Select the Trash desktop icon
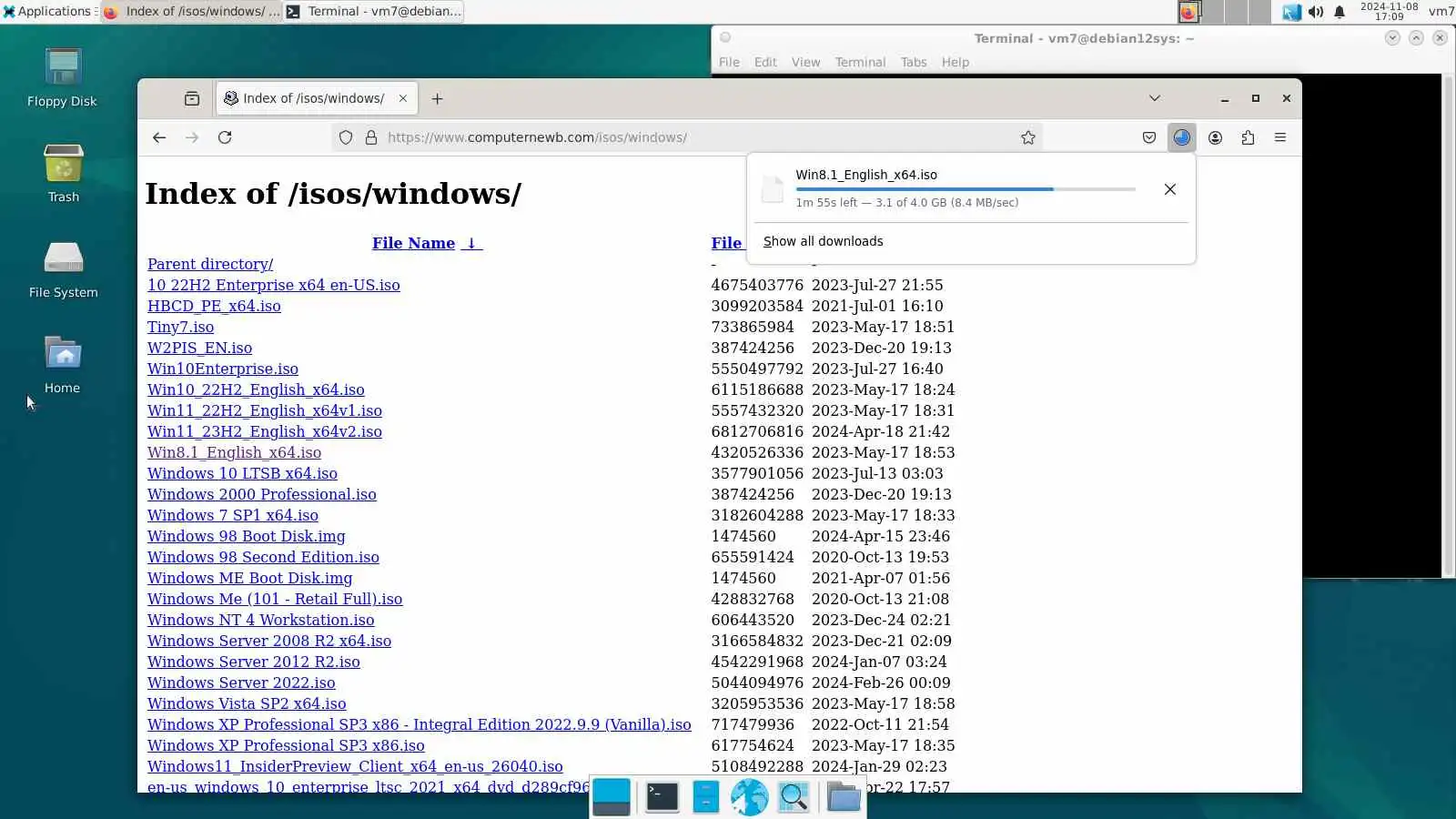 tap(64, 173)
